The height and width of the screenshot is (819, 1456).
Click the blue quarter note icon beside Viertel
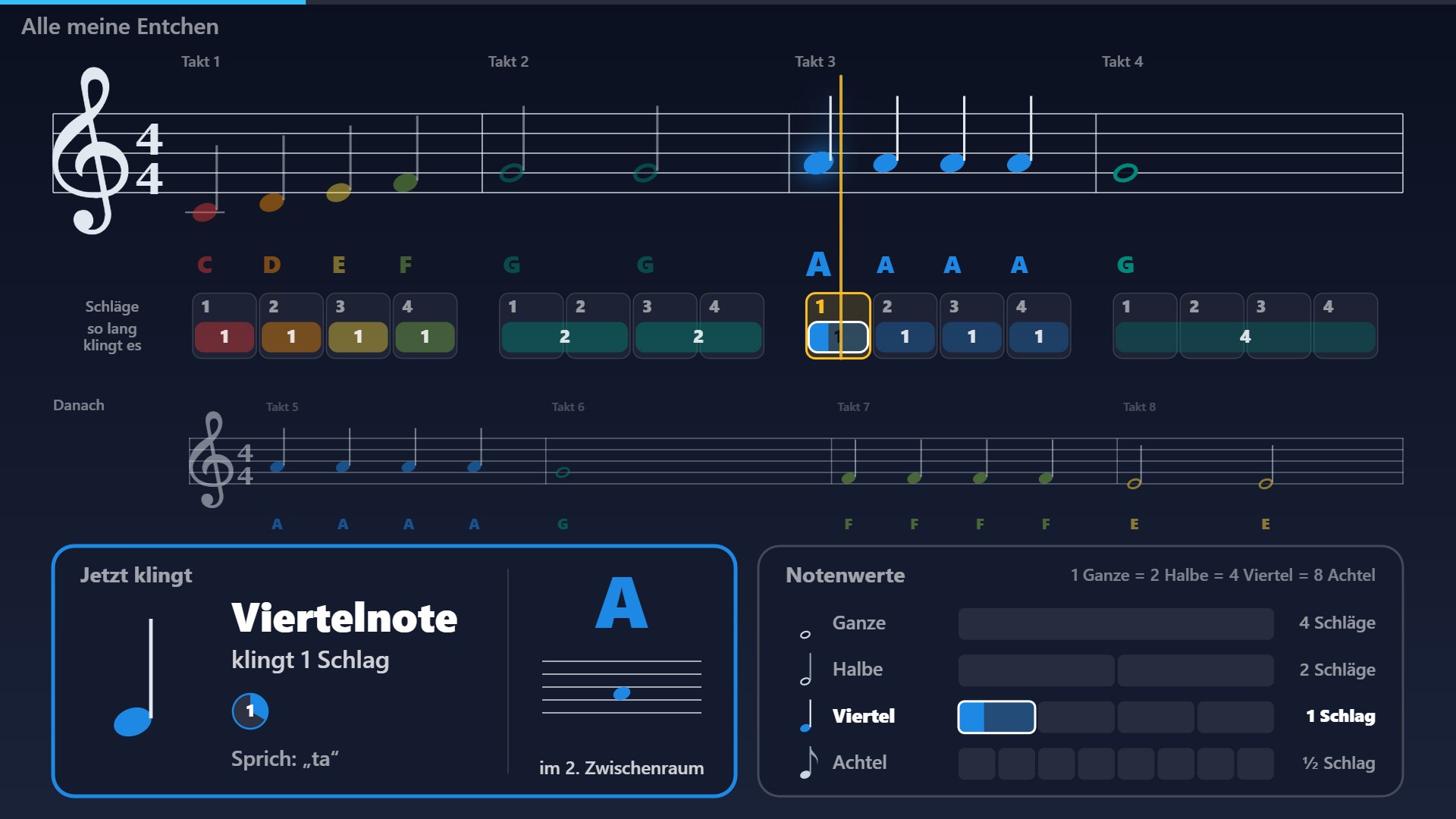[807, 716]
